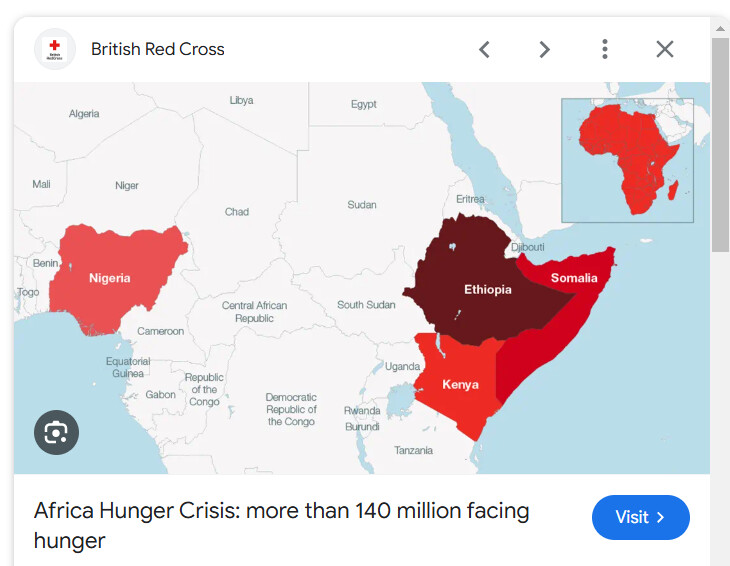Screen dimensions: 730x566
Task: Click the British Red Cross source name
Action: 158,49
